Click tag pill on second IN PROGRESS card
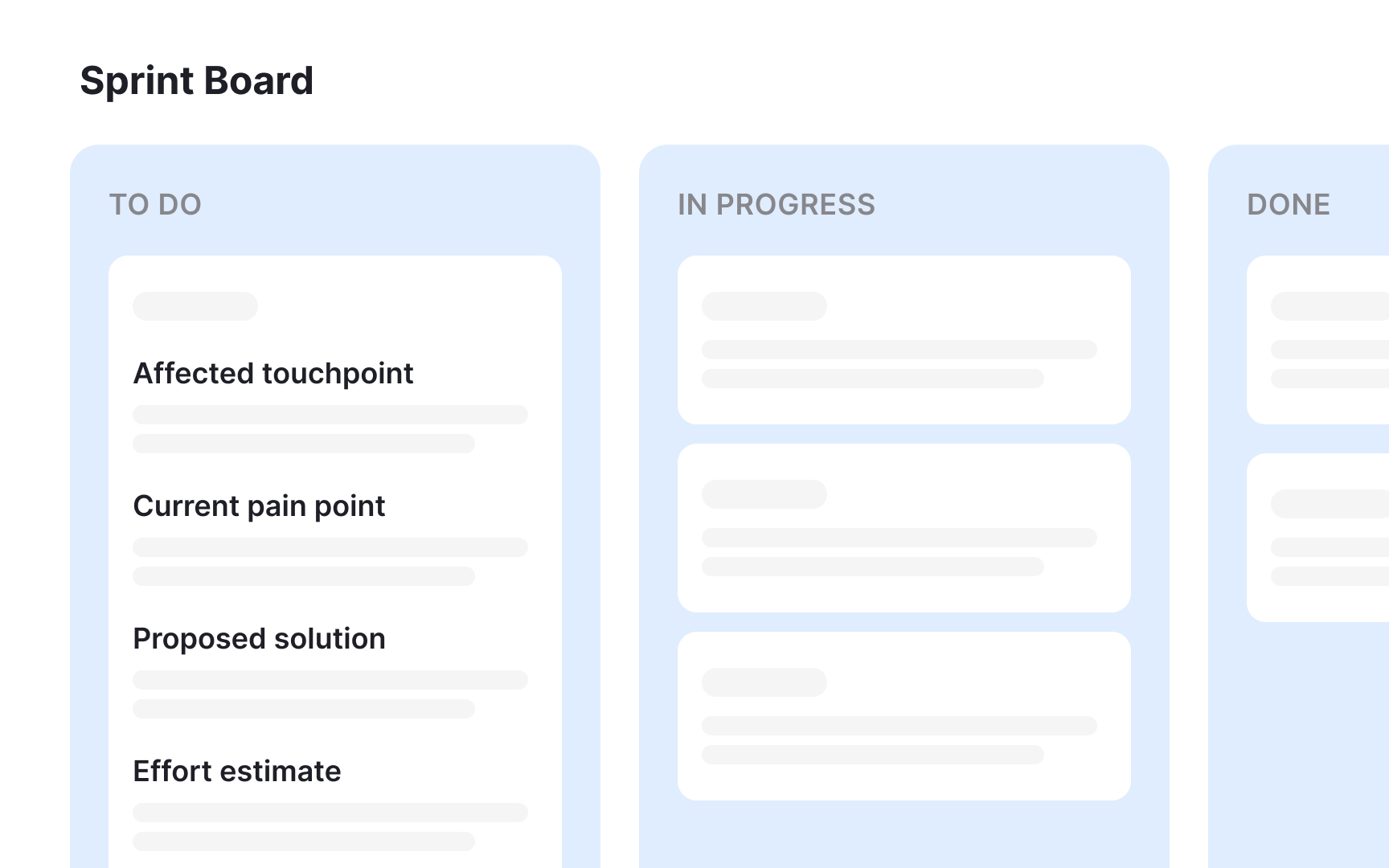 point(764,494)
